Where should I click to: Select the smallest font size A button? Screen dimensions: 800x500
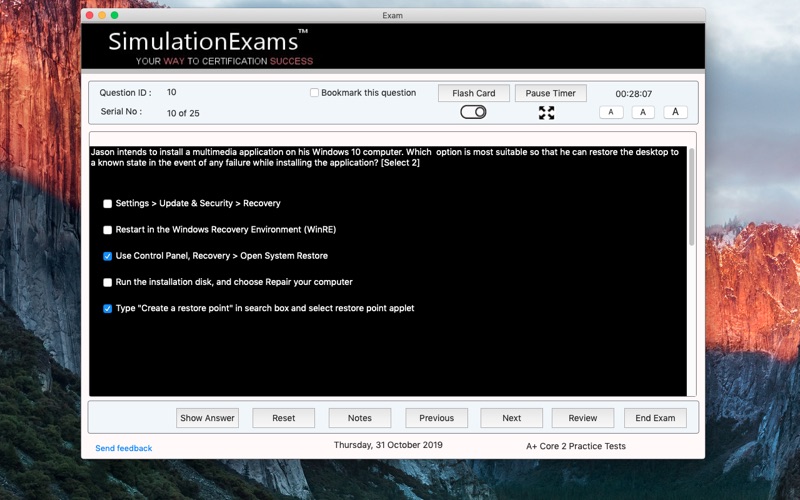point(611,112)
